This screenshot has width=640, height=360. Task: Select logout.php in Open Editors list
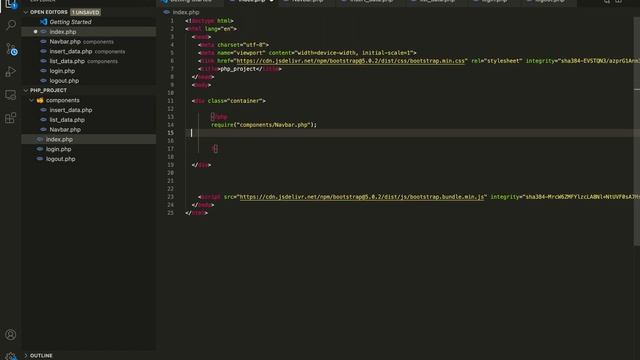click(64, 81)
